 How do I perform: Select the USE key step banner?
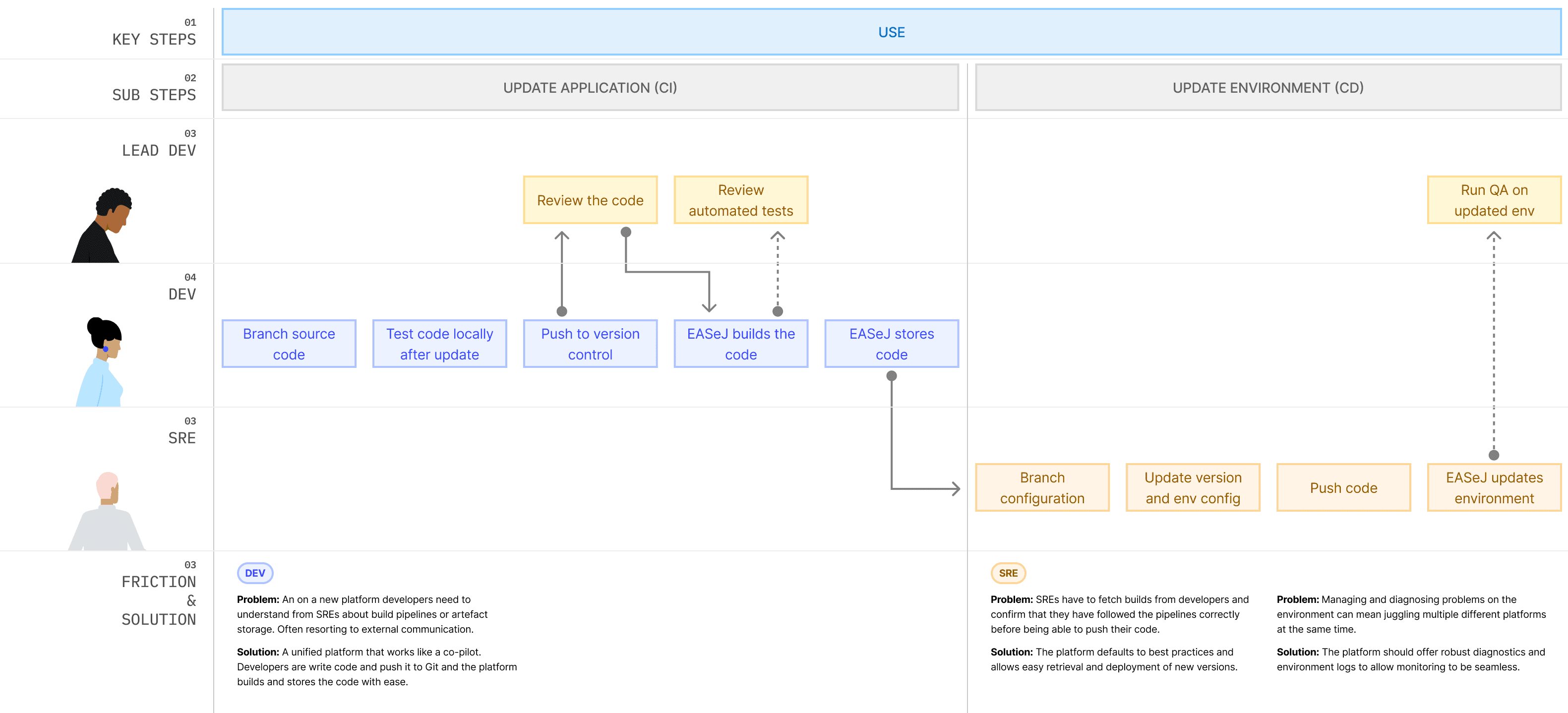pos(891,32)
